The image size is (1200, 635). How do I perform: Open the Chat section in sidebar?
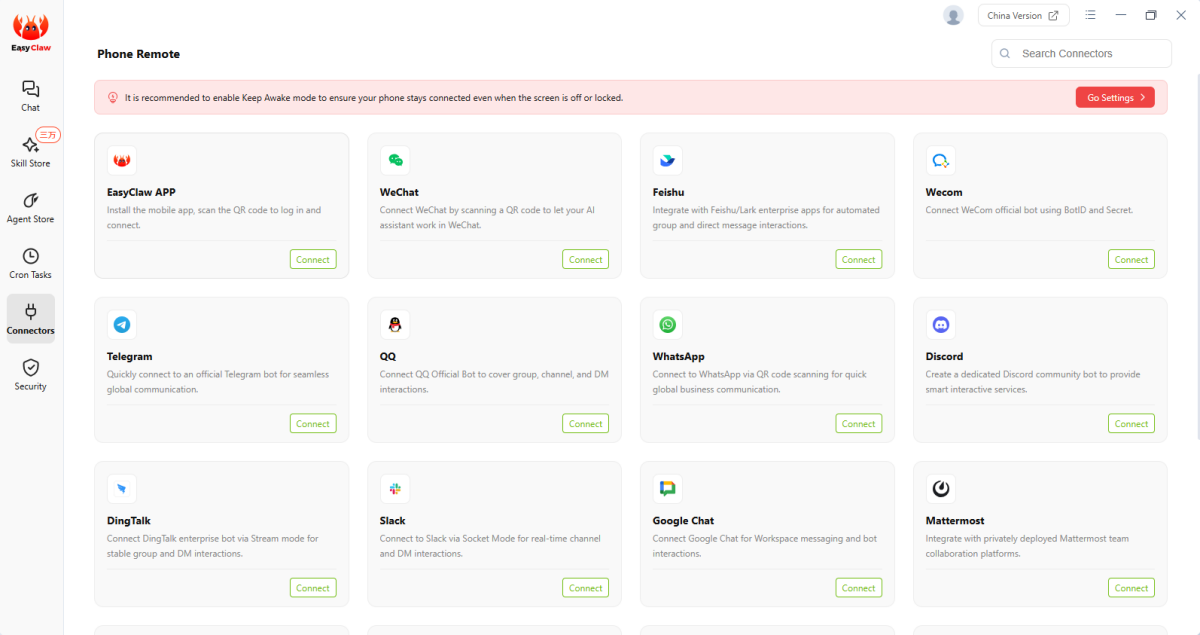click(31, 96)
